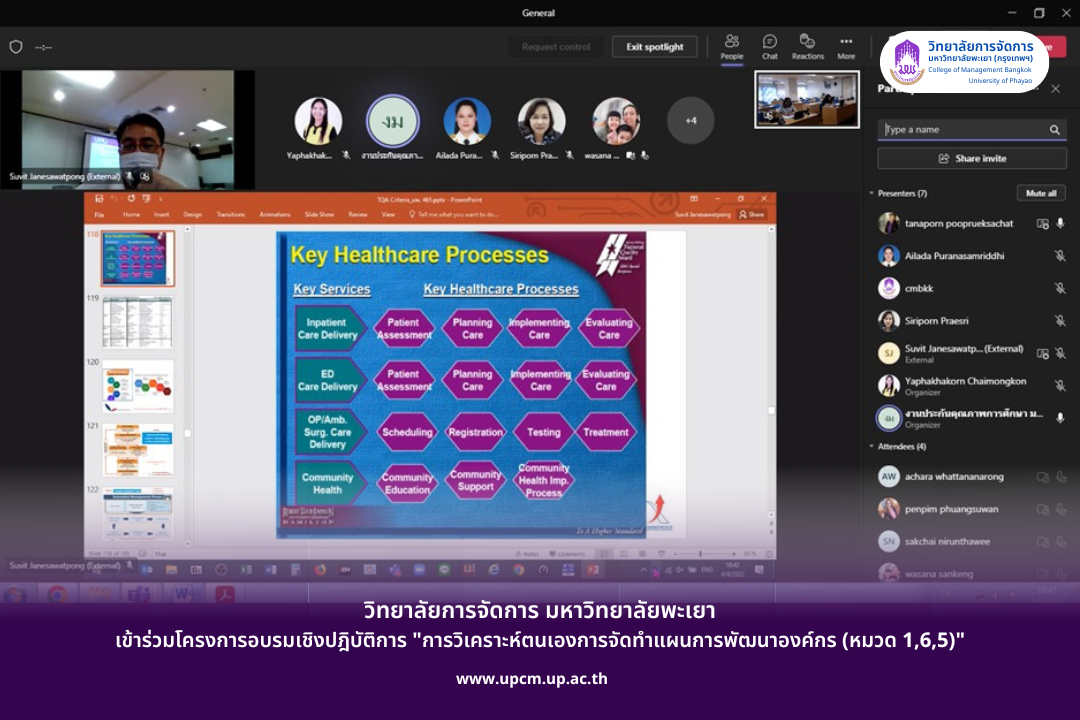Click Share invite button
The image size is (1080, 720).
[972, 158]
